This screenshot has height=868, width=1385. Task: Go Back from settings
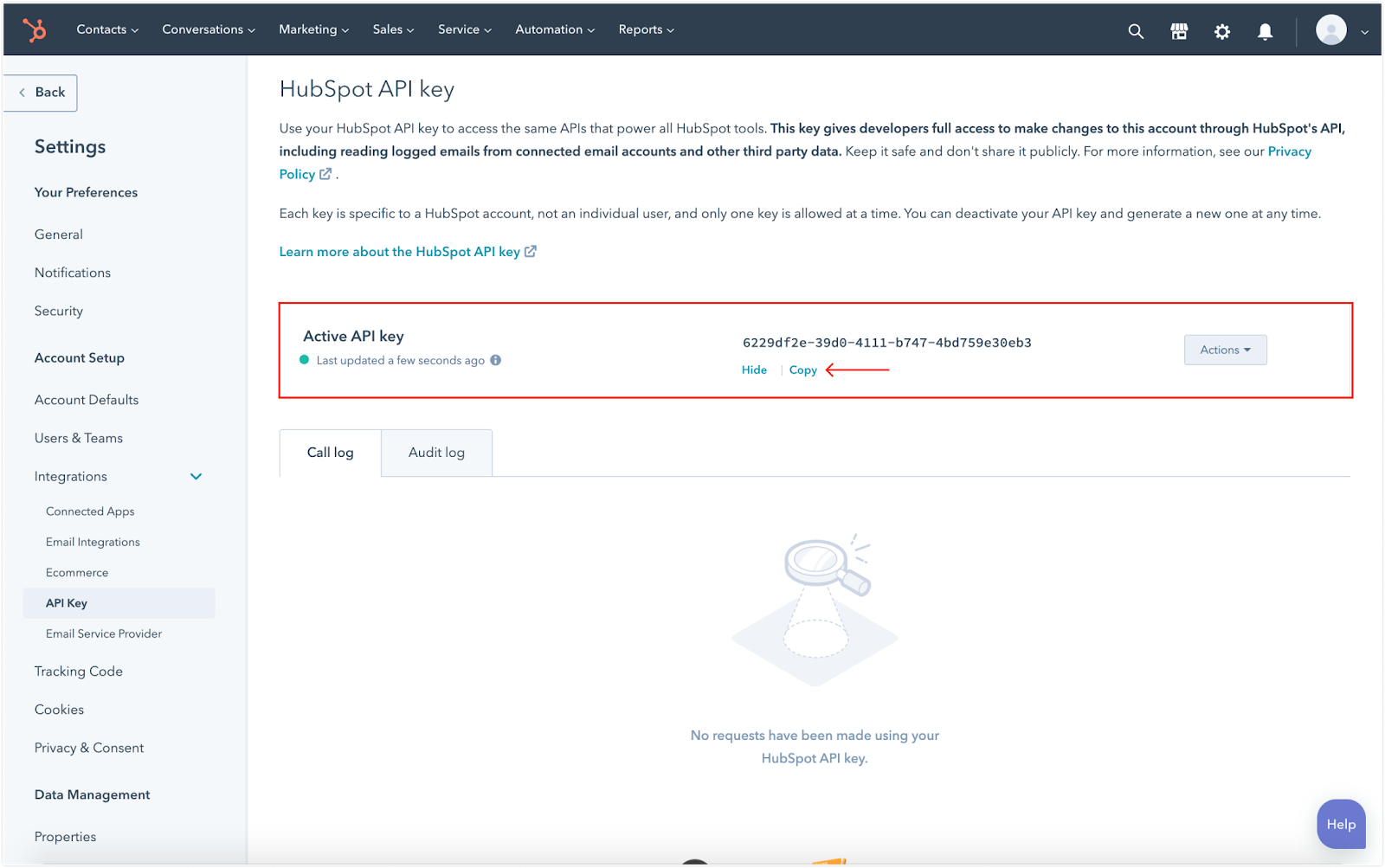point(41,93)
